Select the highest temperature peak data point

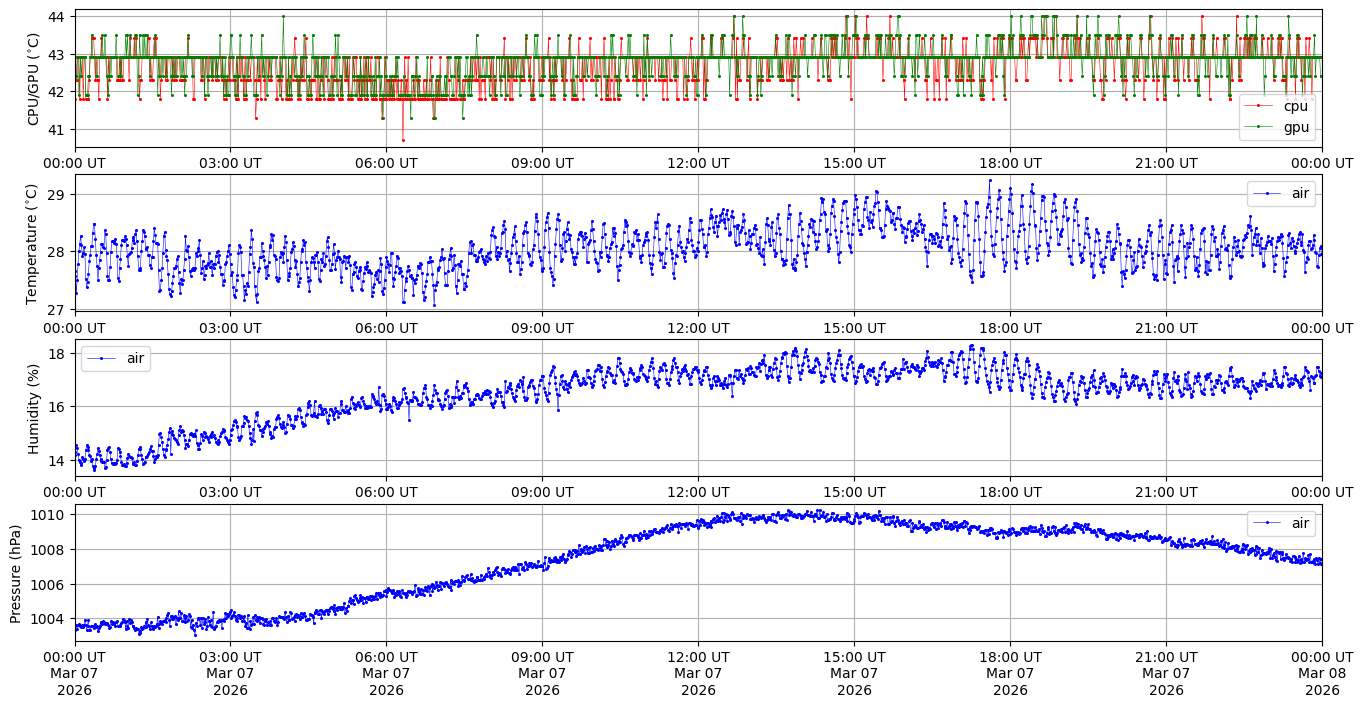tap(990, 181)
